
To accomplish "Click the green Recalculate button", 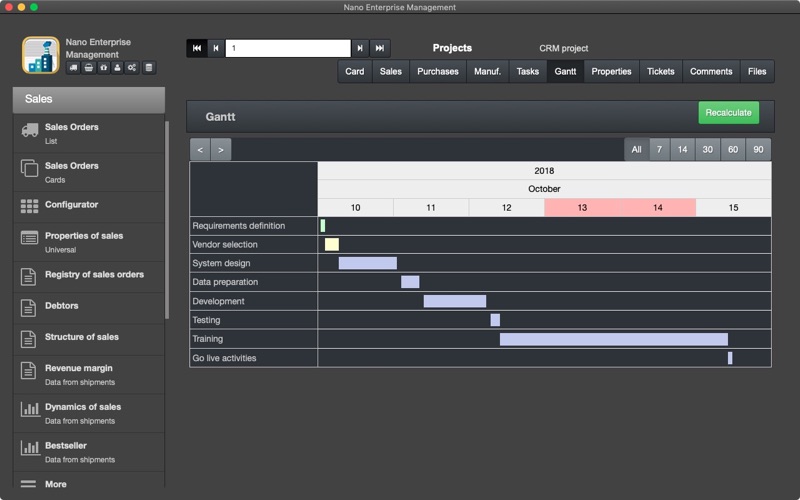I will (x=729, y=113).
